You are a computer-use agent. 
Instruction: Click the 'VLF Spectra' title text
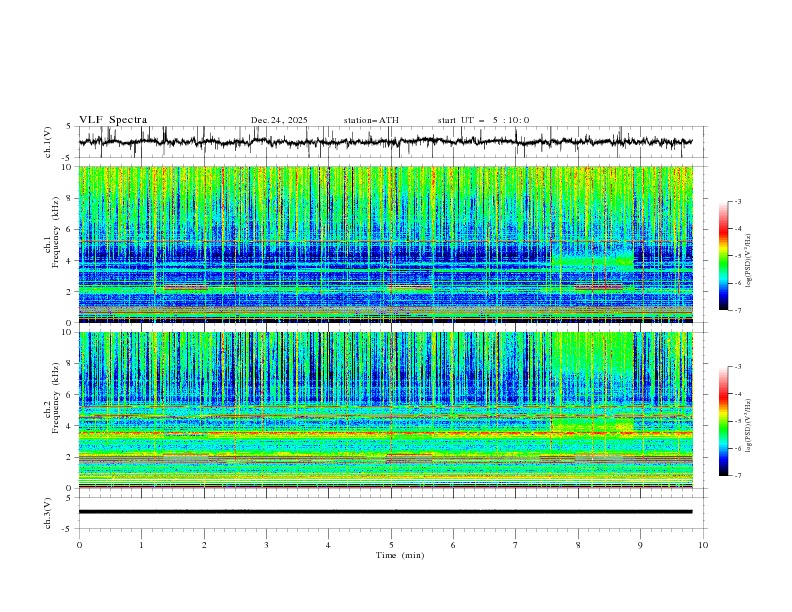tap(113, 120)
